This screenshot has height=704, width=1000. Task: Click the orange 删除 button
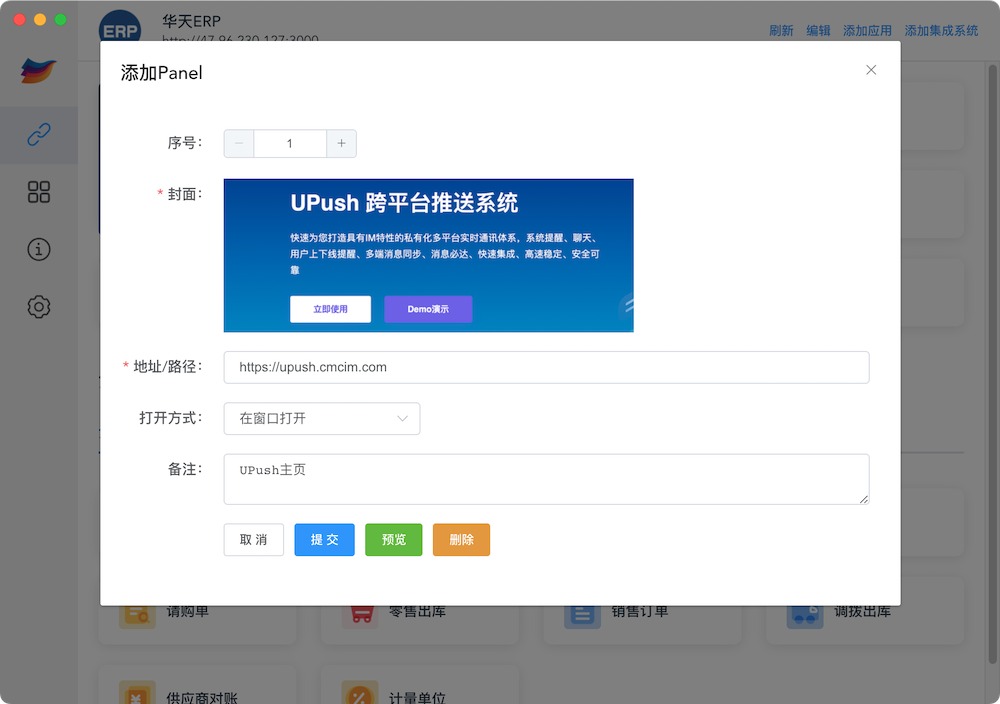pyautogui.click(x=461, y=540)
